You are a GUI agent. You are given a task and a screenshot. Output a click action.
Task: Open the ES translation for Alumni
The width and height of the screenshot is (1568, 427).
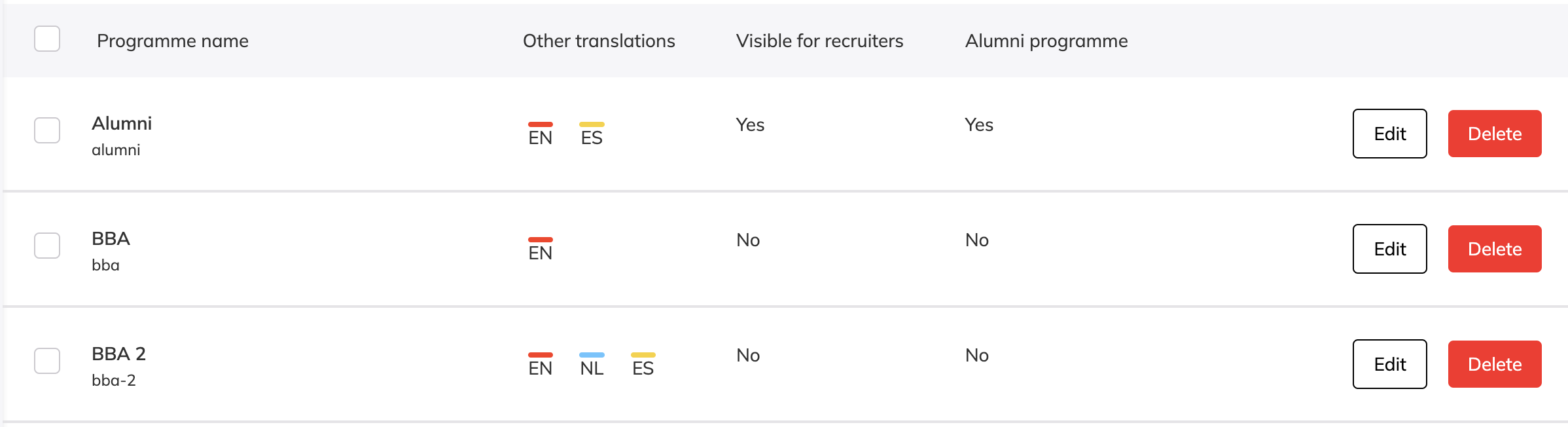(592, 134)
